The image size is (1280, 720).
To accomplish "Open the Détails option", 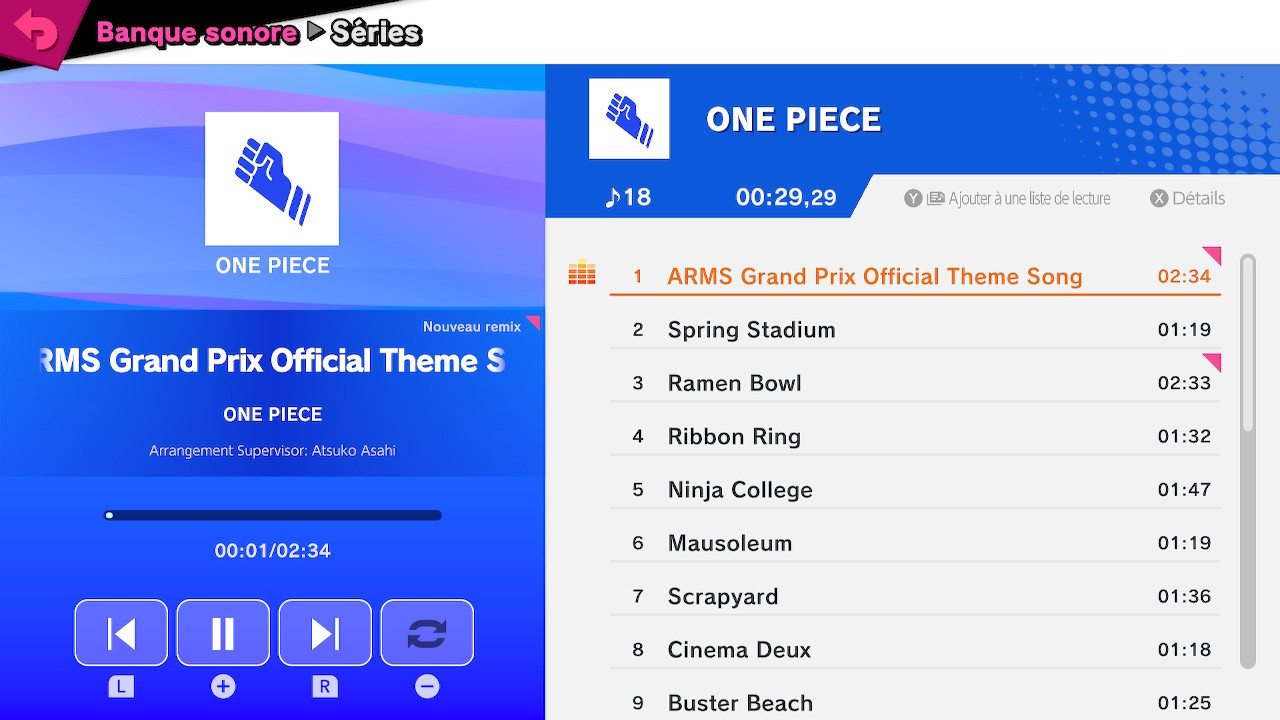I will point(1188,198).
